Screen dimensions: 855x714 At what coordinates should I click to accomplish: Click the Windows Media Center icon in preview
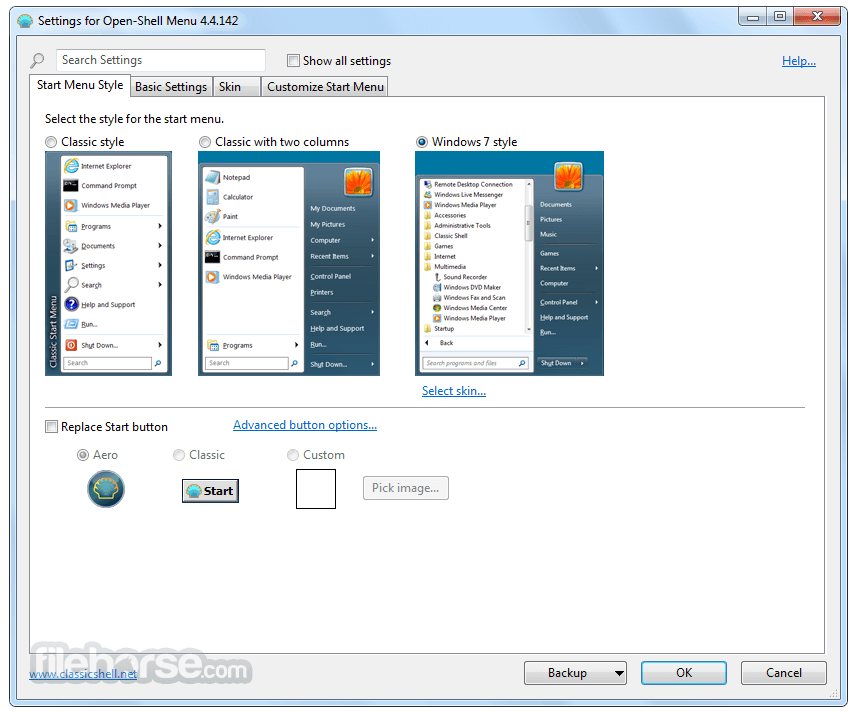point(437,308)
